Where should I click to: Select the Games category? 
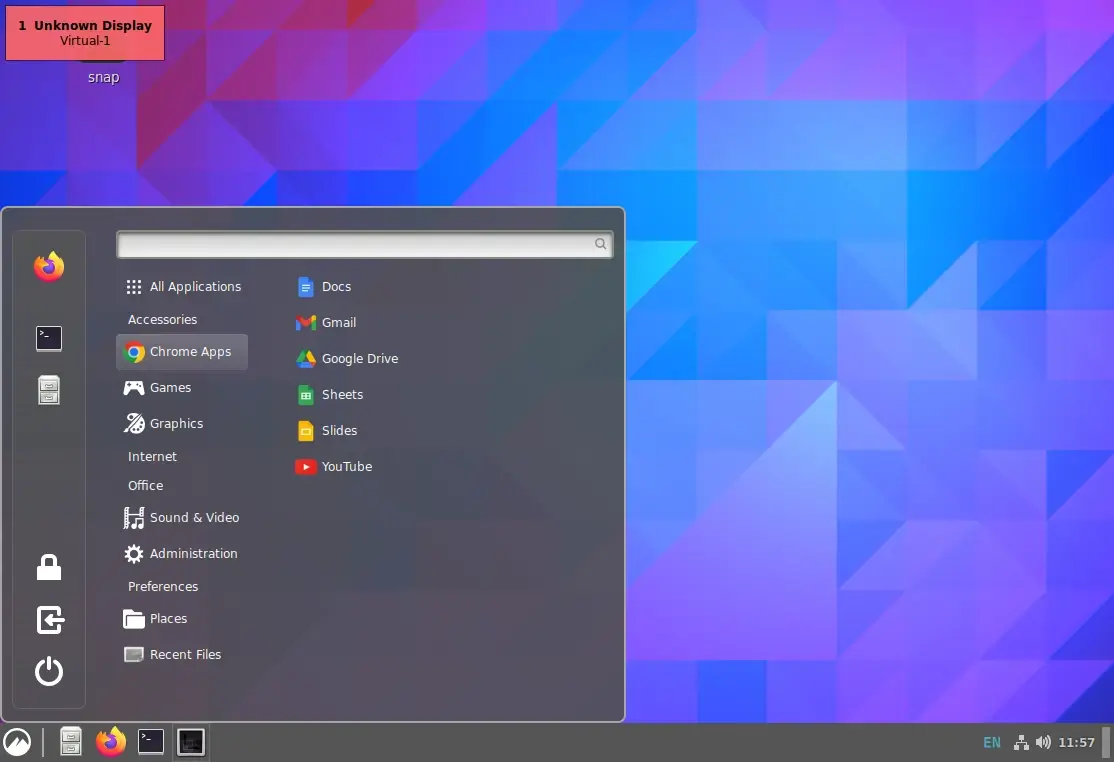182,388
